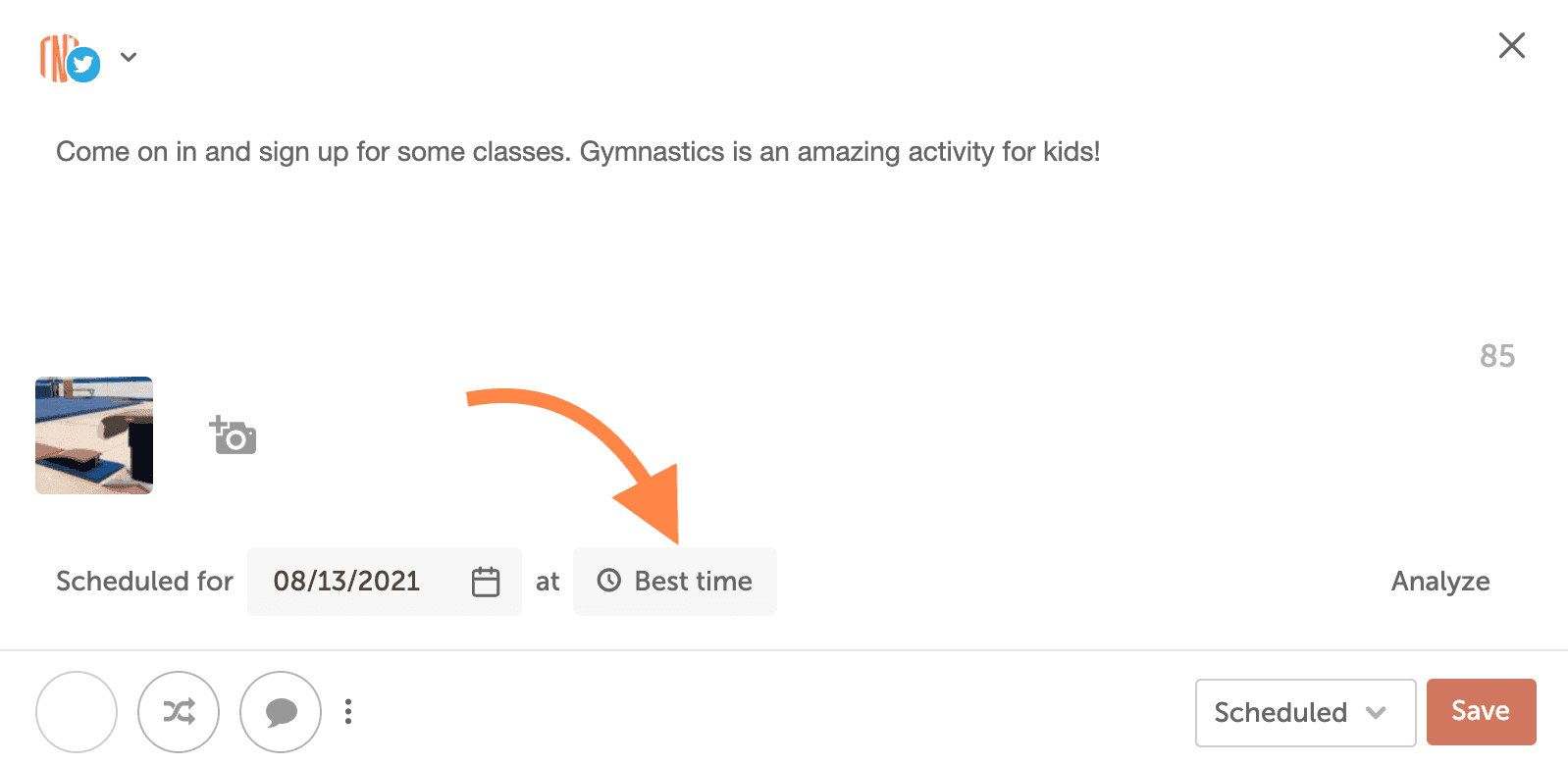
Task: Toggle the empty circle button
Action: point(77,712)
